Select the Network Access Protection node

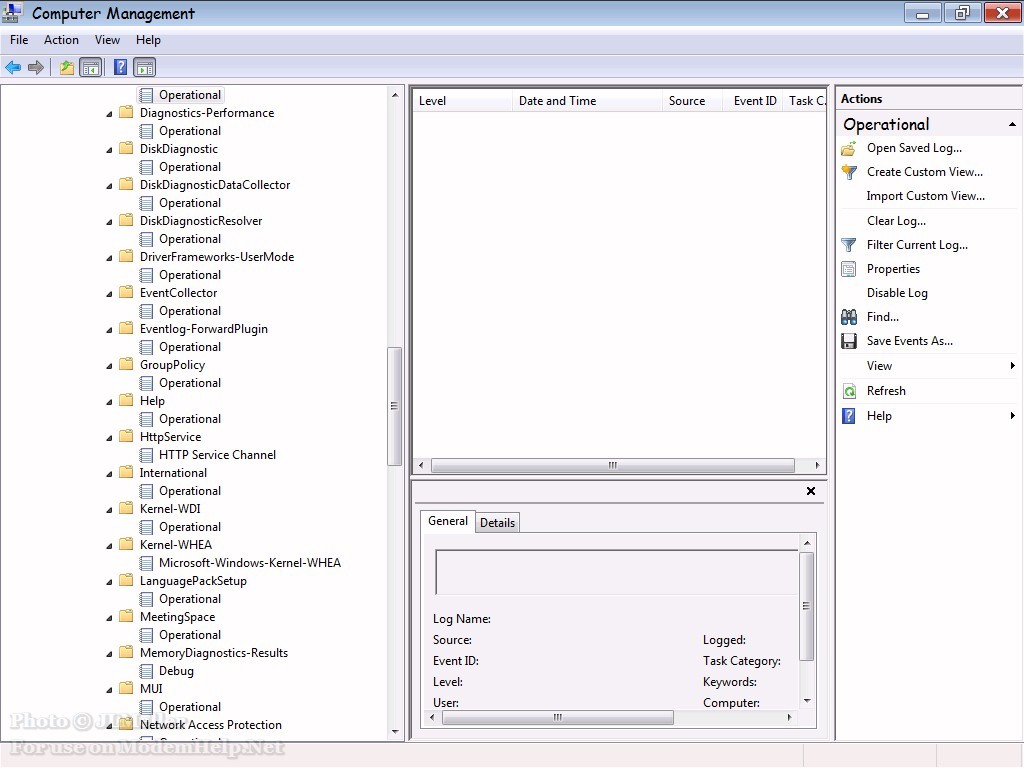point(210,725)
